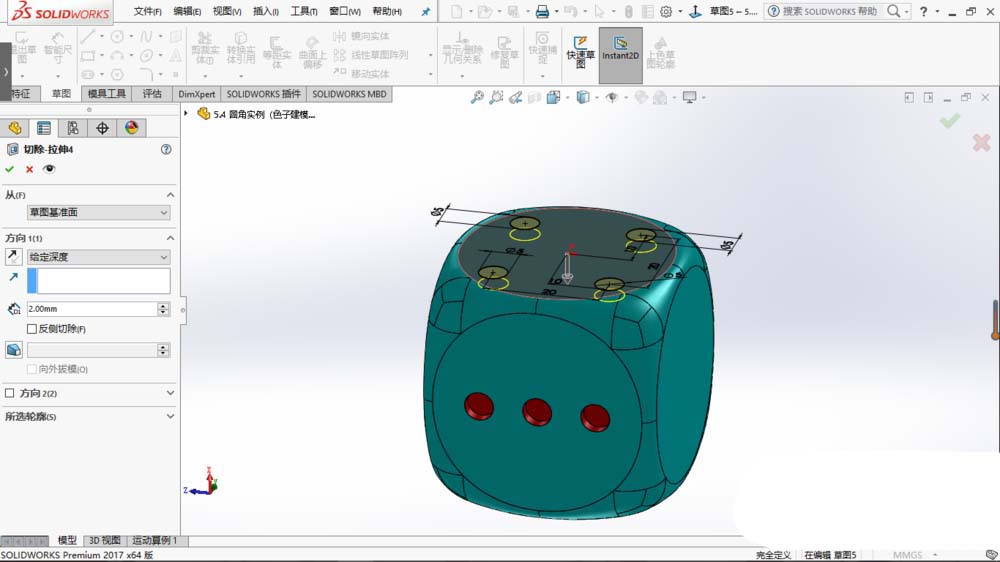Click the search magnifier icon
1000x562 pixels.
pos(893,11)
